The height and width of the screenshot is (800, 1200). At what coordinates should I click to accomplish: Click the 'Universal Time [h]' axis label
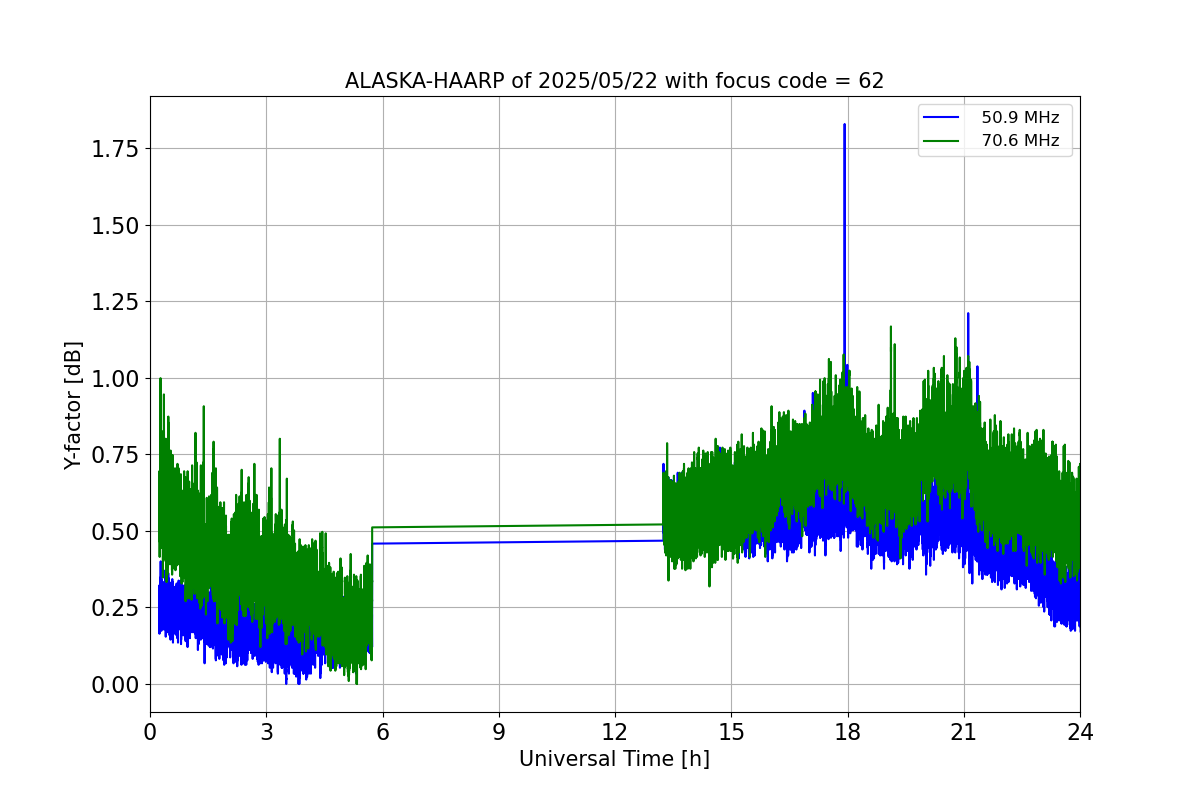[614, 759]
